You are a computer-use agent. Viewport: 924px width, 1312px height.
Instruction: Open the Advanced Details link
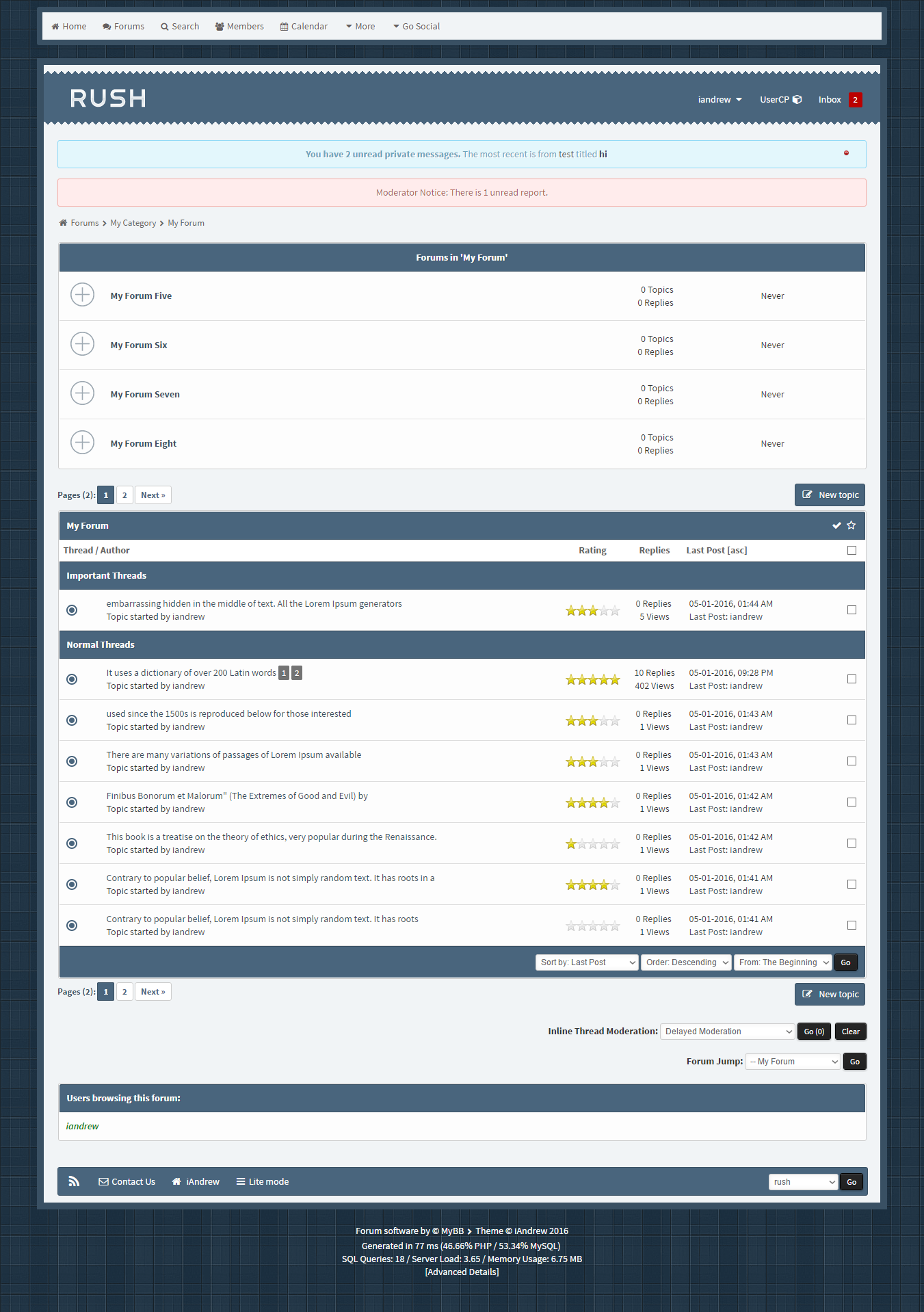tap(462, 1272)
